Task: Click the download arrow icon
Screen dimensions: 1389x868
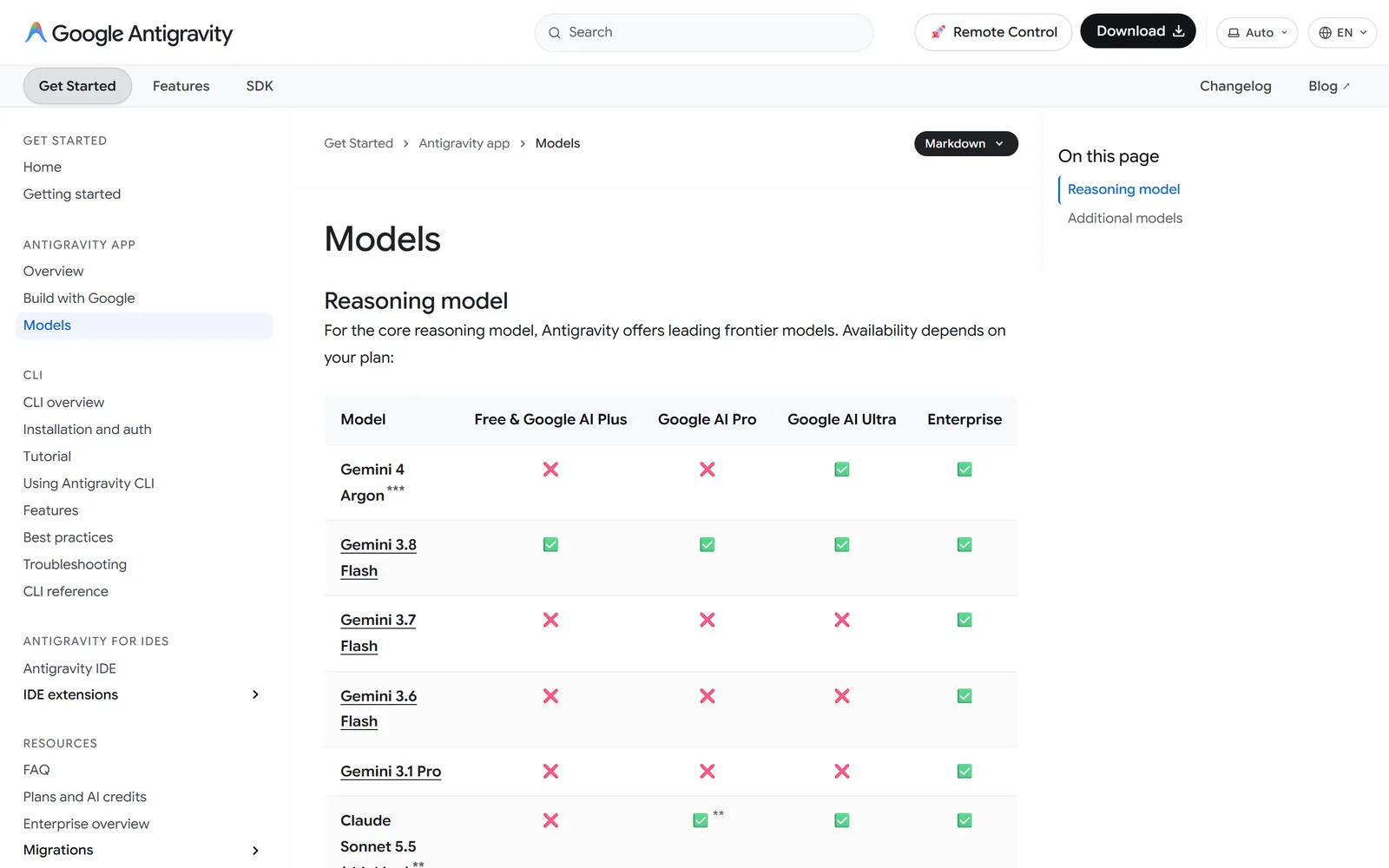Action: 1178,31
